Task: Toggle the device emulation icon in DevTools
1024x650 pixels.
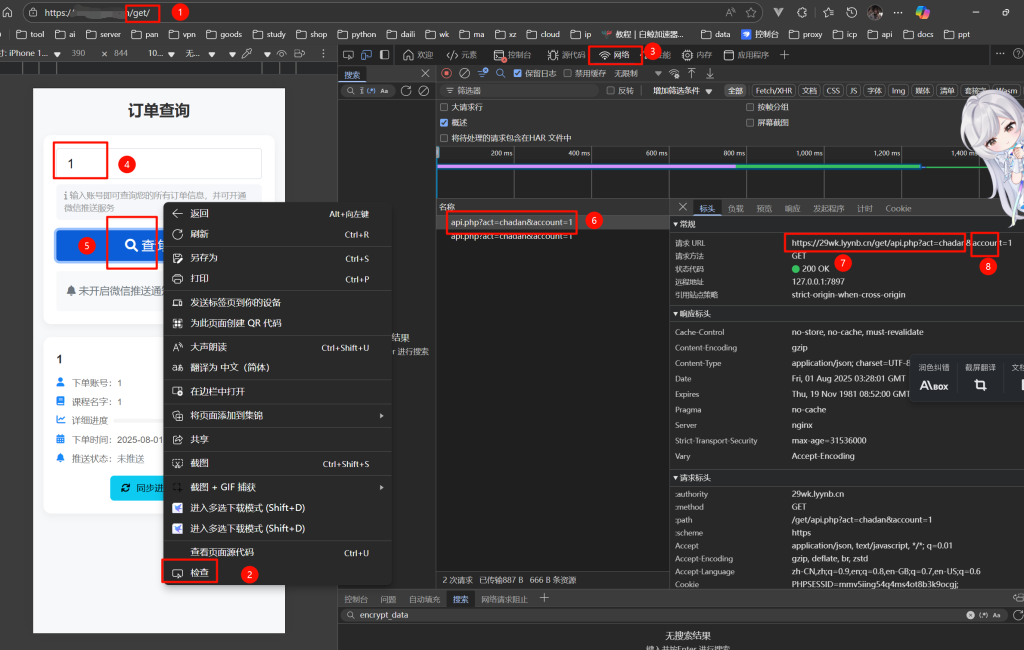Action: click(x=367, y=55)
